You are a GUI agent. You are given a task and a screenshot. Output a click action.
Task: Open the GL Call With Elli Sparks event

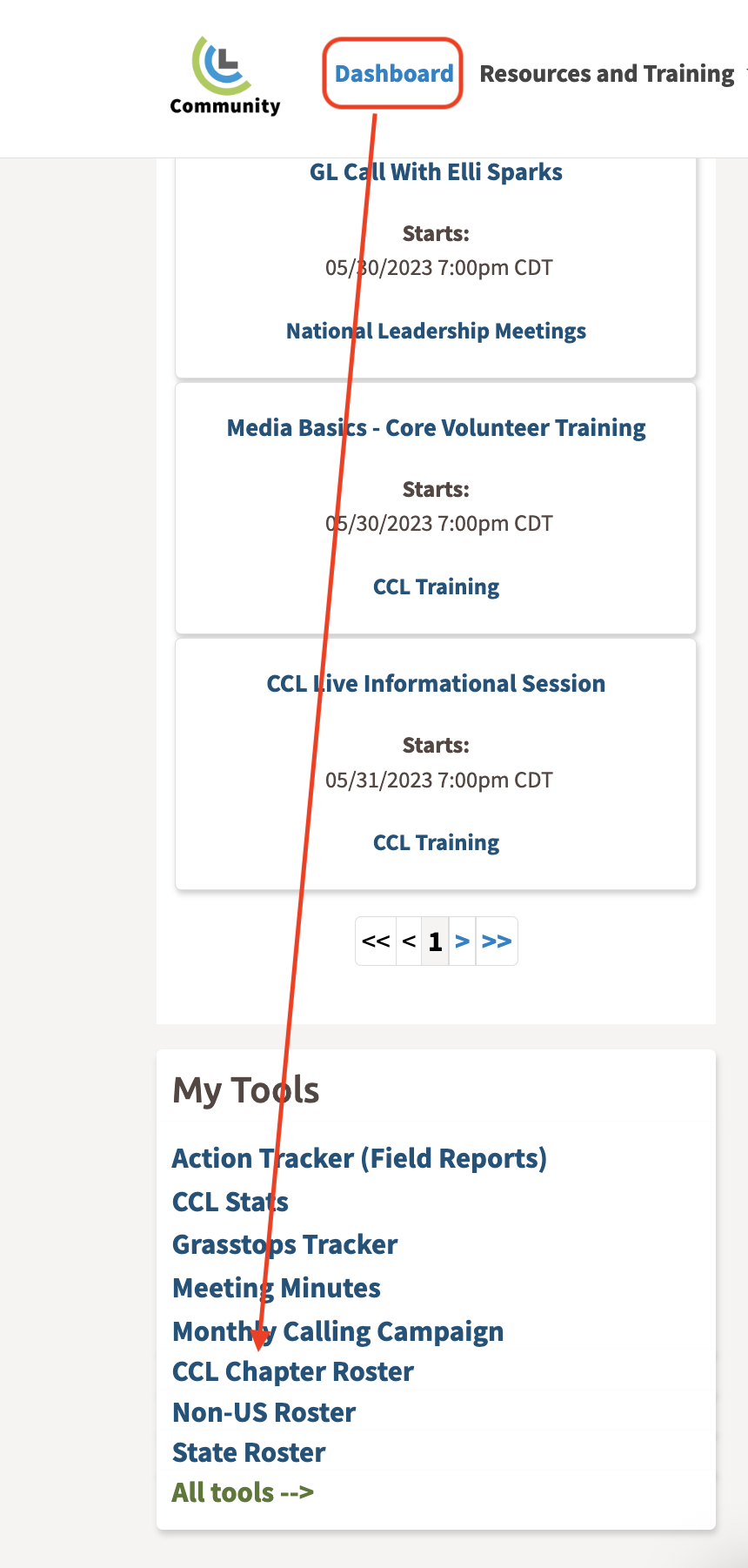(x=436, y=172)
